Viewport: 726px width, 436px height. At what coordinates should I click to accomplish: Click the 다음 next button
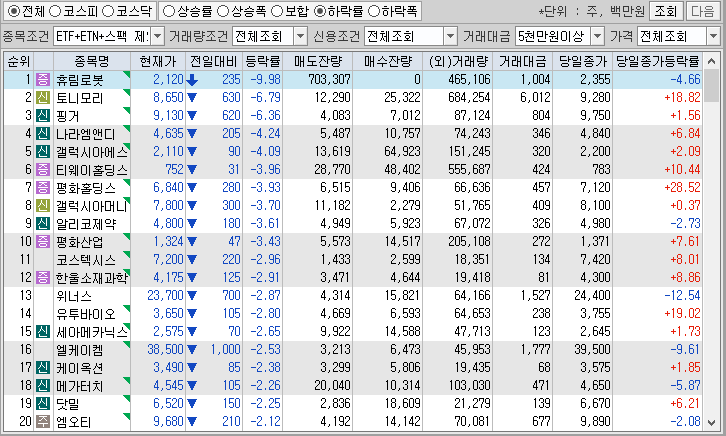(702, 11)
